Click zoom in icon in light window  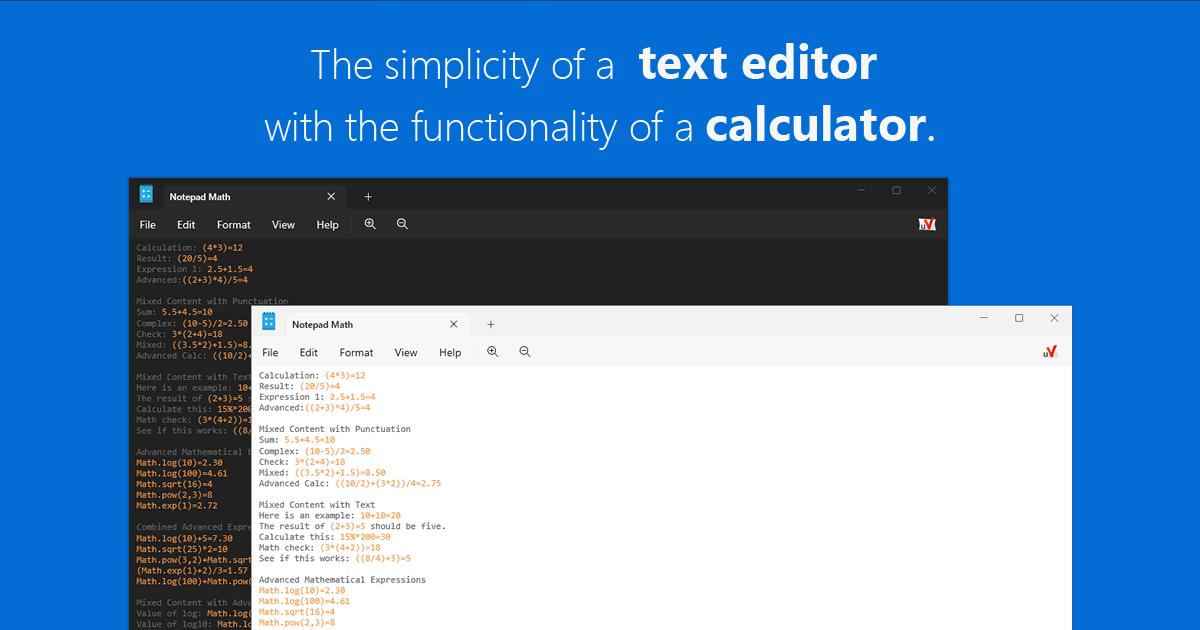click(x=492, y=352)
